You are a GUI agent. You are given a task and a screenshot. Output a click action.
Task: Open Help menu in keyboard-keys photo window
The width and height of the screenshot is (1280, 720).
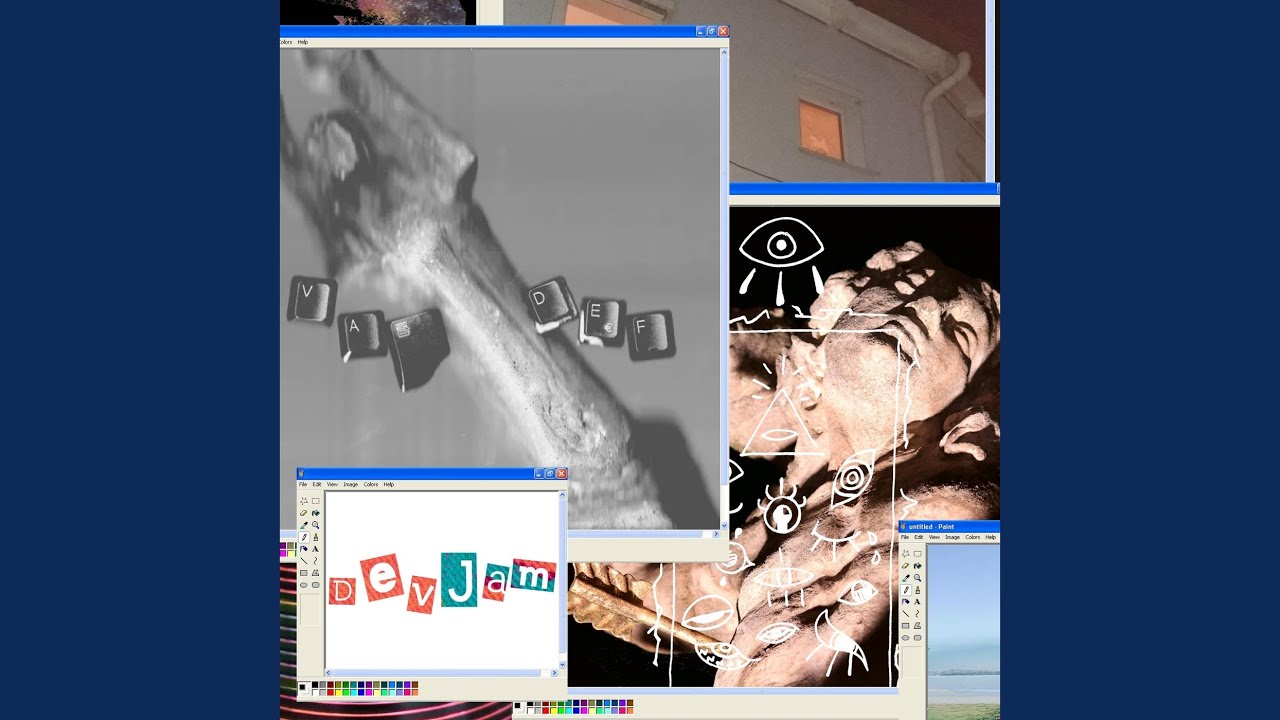[302, 42]
